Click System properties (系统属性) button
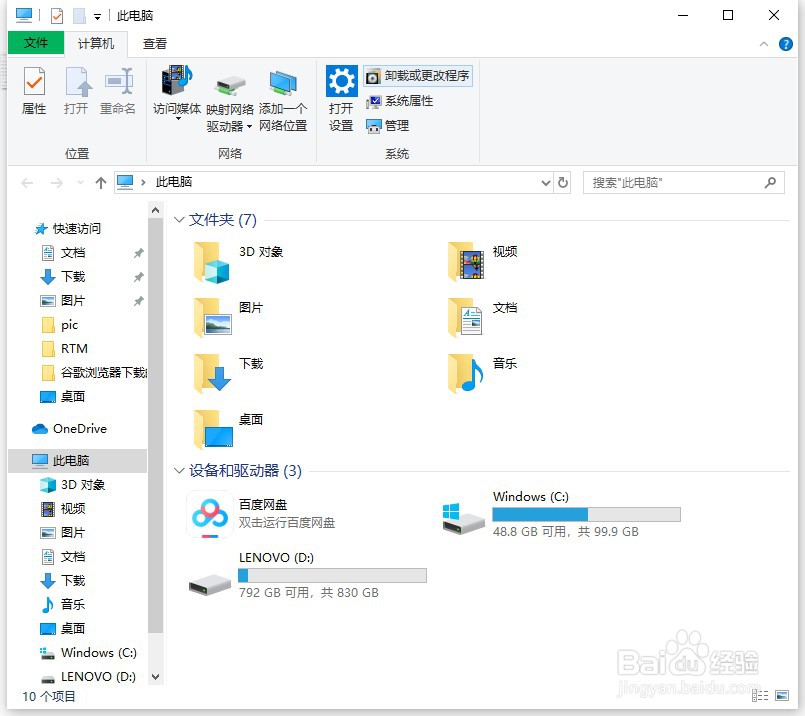 point(399,101)
